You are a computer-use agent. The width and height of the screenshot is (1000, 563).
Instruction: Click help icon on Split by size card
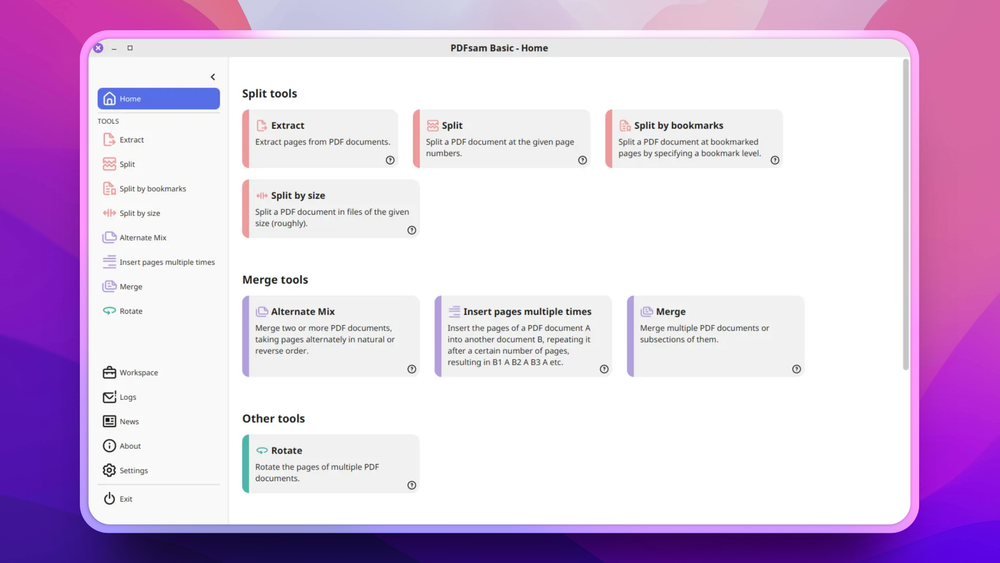[x=412, y=230]
